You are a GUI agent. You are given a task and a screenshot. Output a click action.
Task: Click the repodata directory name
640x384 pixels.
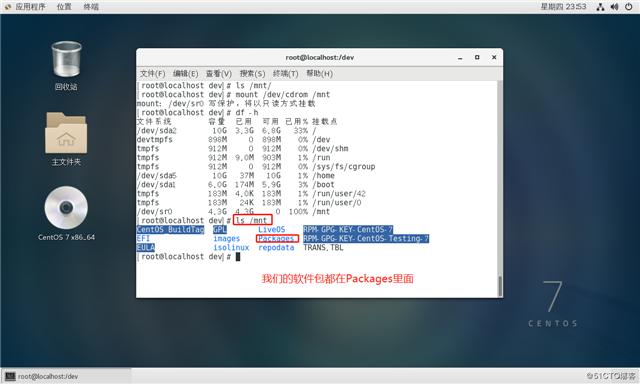276,248
